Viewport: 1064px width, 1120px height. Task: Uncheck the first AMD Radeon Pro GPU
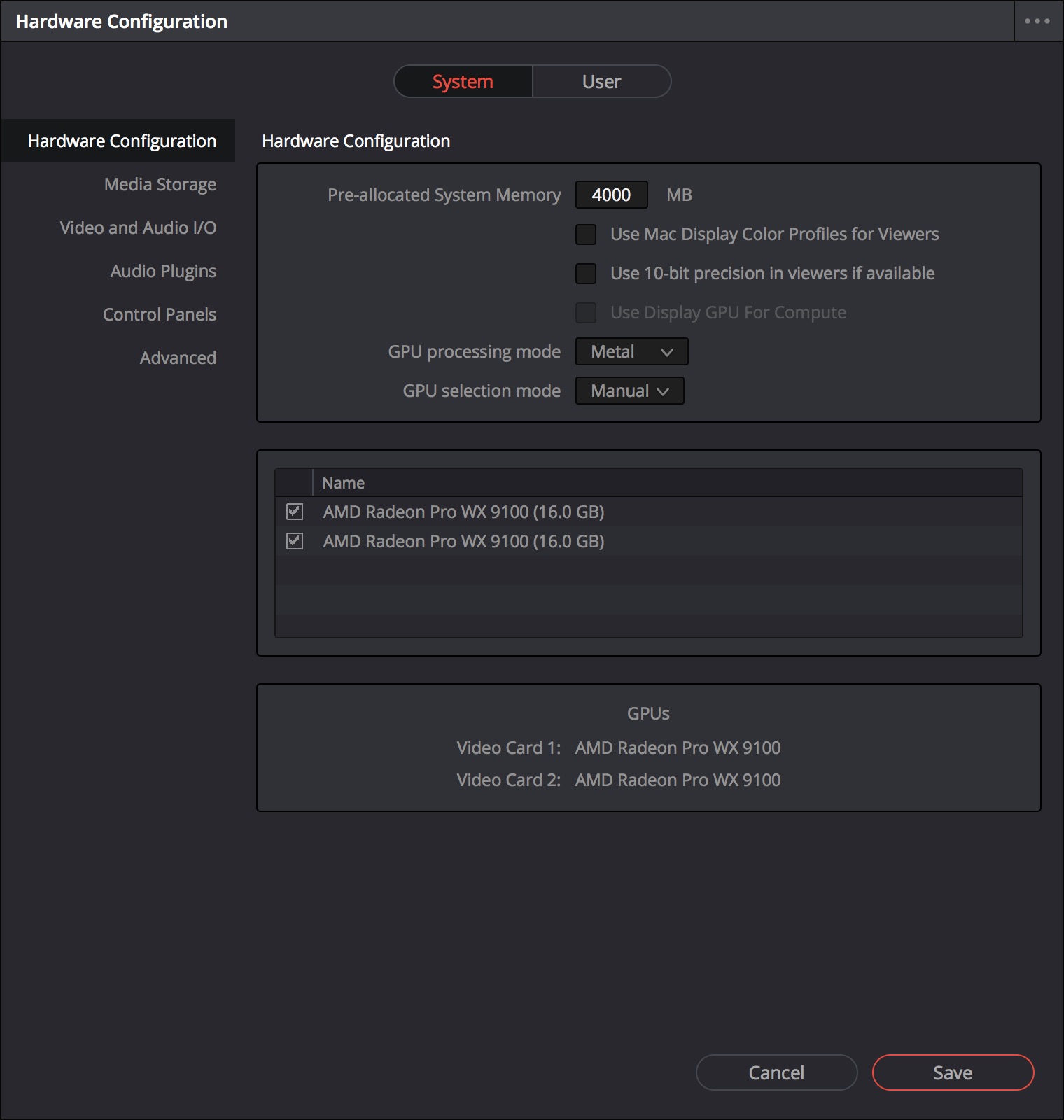(x=295, y=512)
